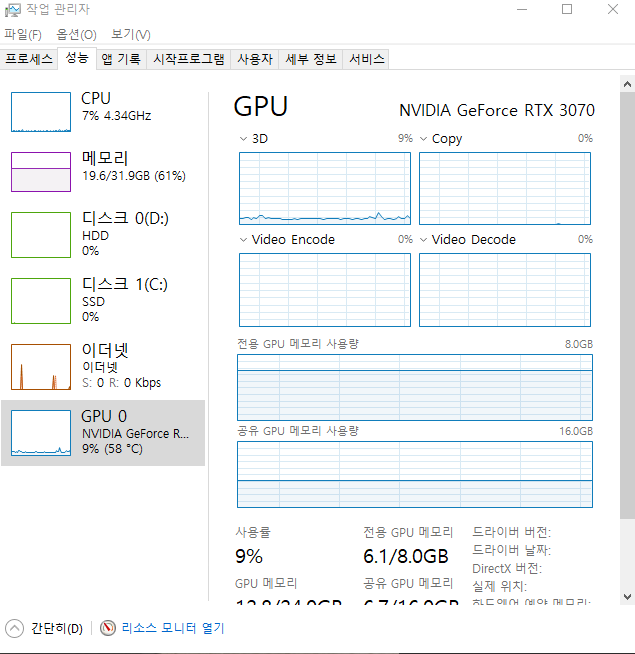635x654 pixels.
Task: Click the 9% (58 °C) GPU text
Action: [x=112, y=449]
